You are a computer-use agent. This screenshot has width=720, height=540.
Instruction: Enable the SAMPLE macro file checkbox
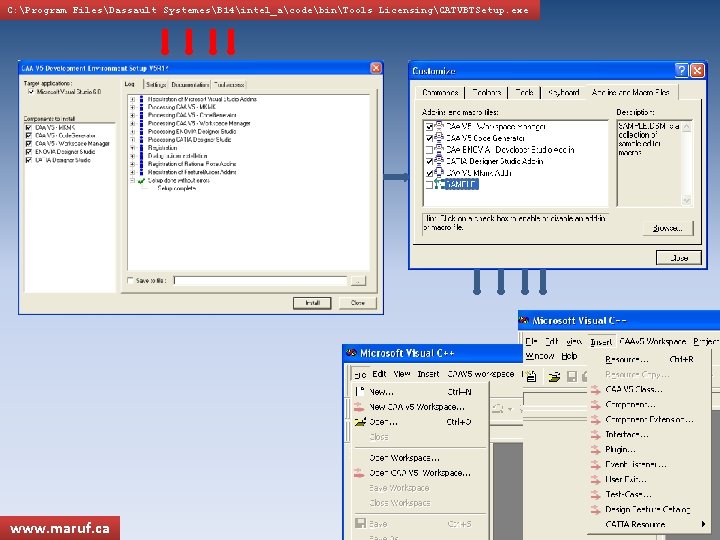429,185
